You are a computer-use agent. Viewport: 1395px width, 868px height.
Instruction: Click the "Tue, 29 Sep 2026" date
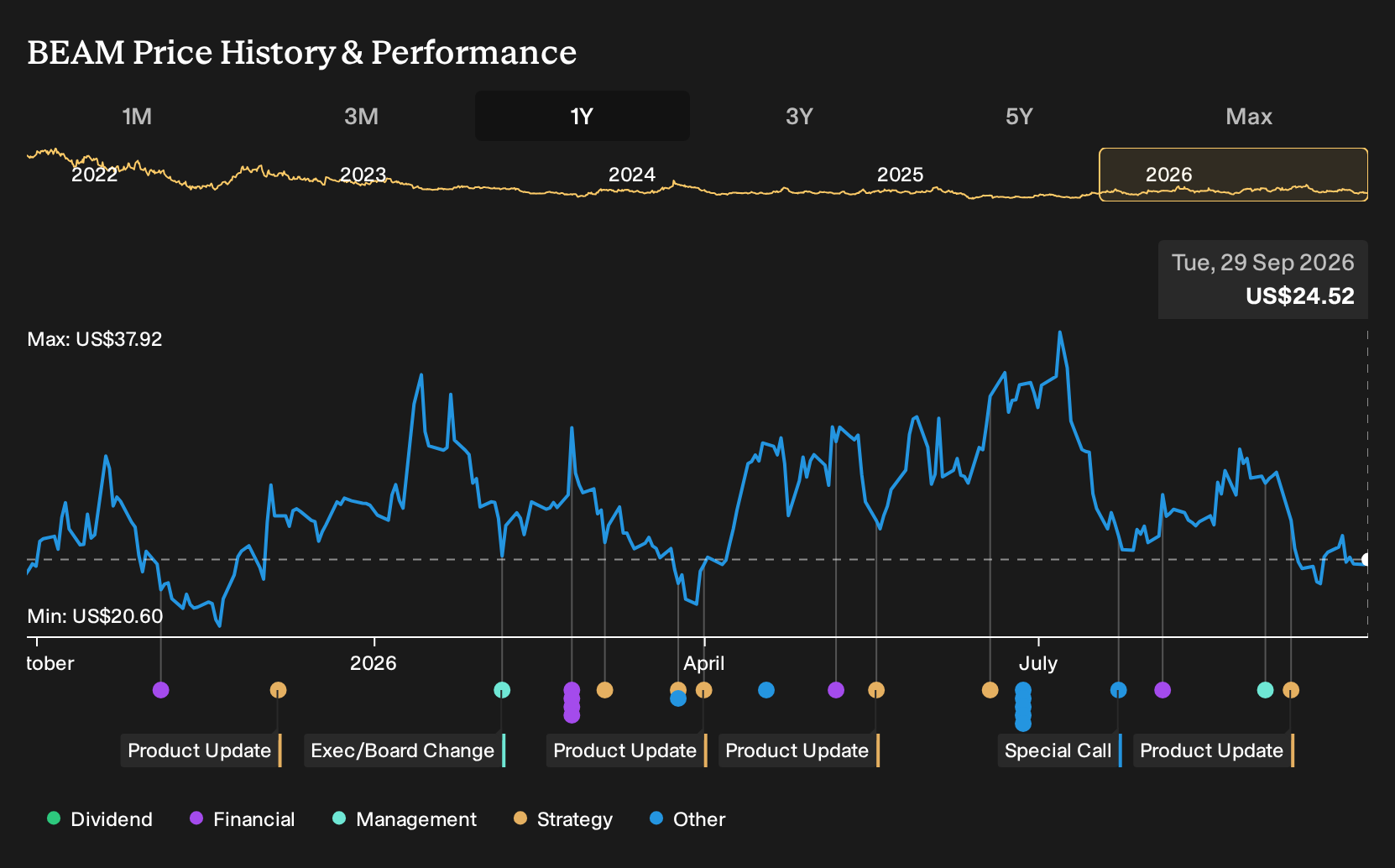point(1263,263)
